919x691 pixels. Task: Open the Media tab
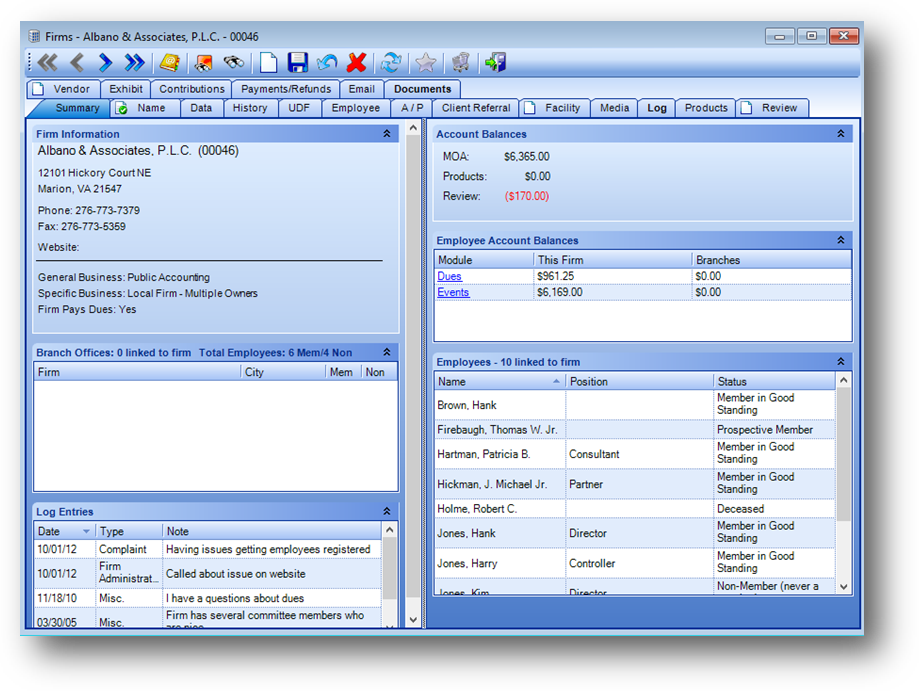(x=614, y=108)
